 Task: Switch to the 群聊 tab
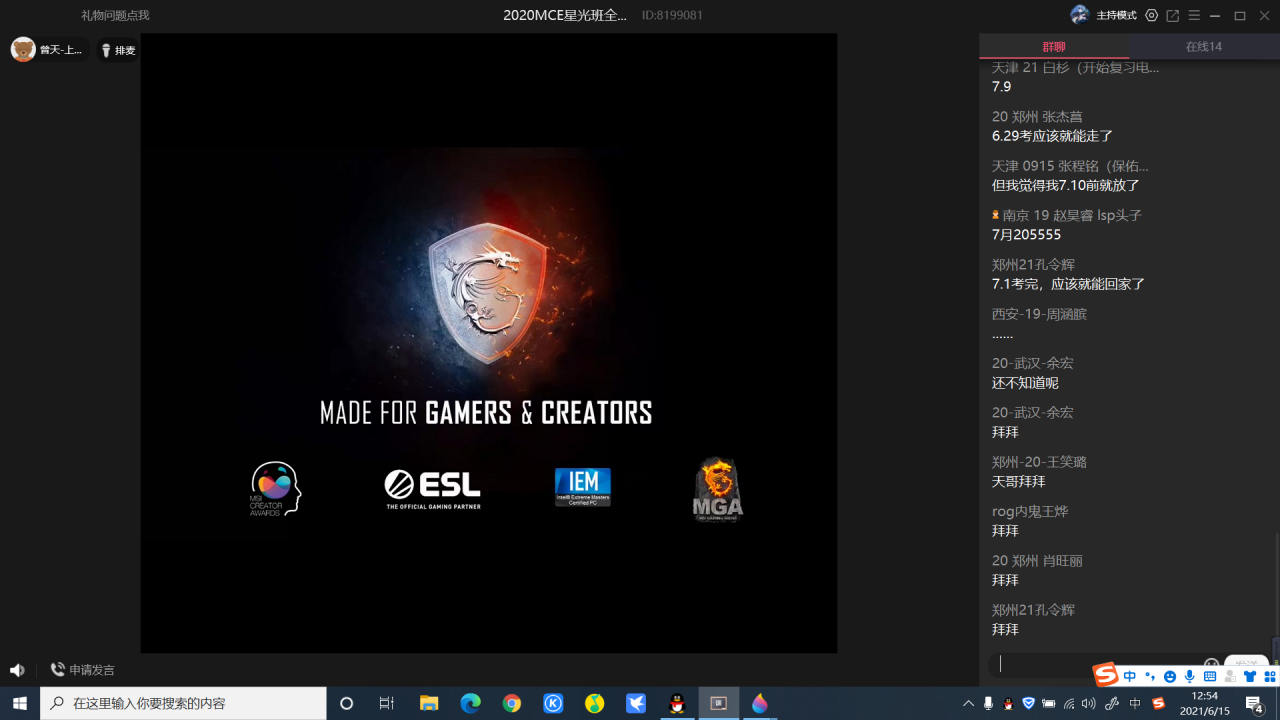pos(1054,46)
